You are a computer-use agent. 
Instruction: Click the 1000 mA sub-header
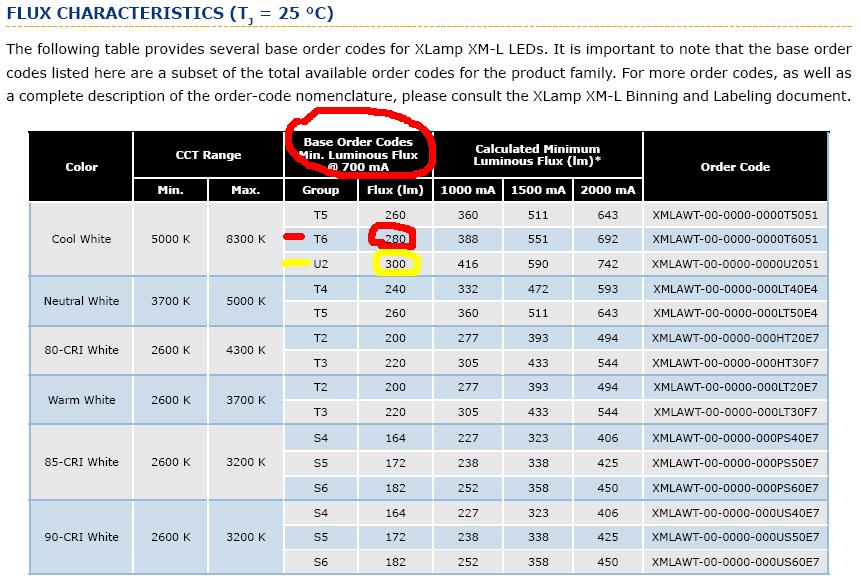[x=468, y=190]
